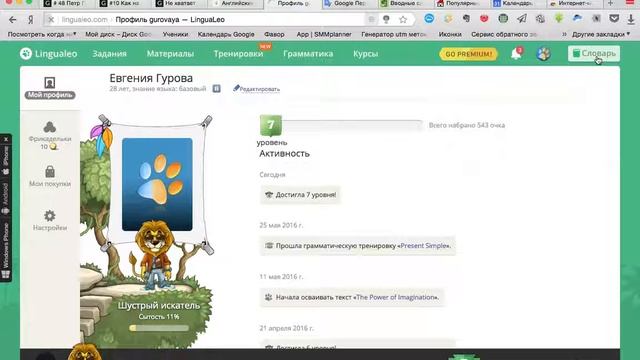This screenshot has width=640, height=360.
Task: Open Календарь Google bookmark
Action: (x=226, y=35)
